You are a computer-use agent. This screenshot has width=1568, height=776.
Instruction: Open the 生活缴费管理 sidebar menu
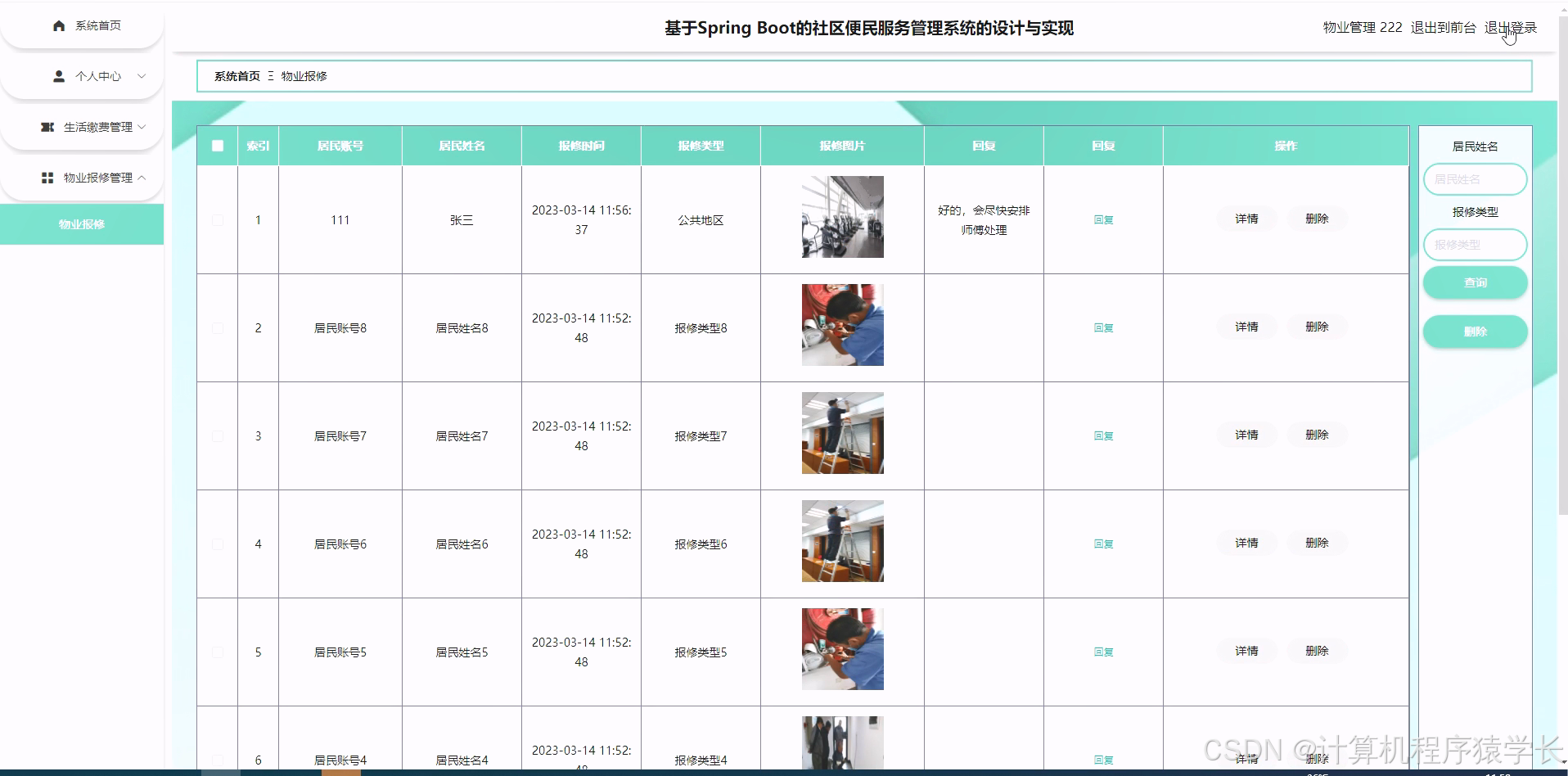[82, 127]
